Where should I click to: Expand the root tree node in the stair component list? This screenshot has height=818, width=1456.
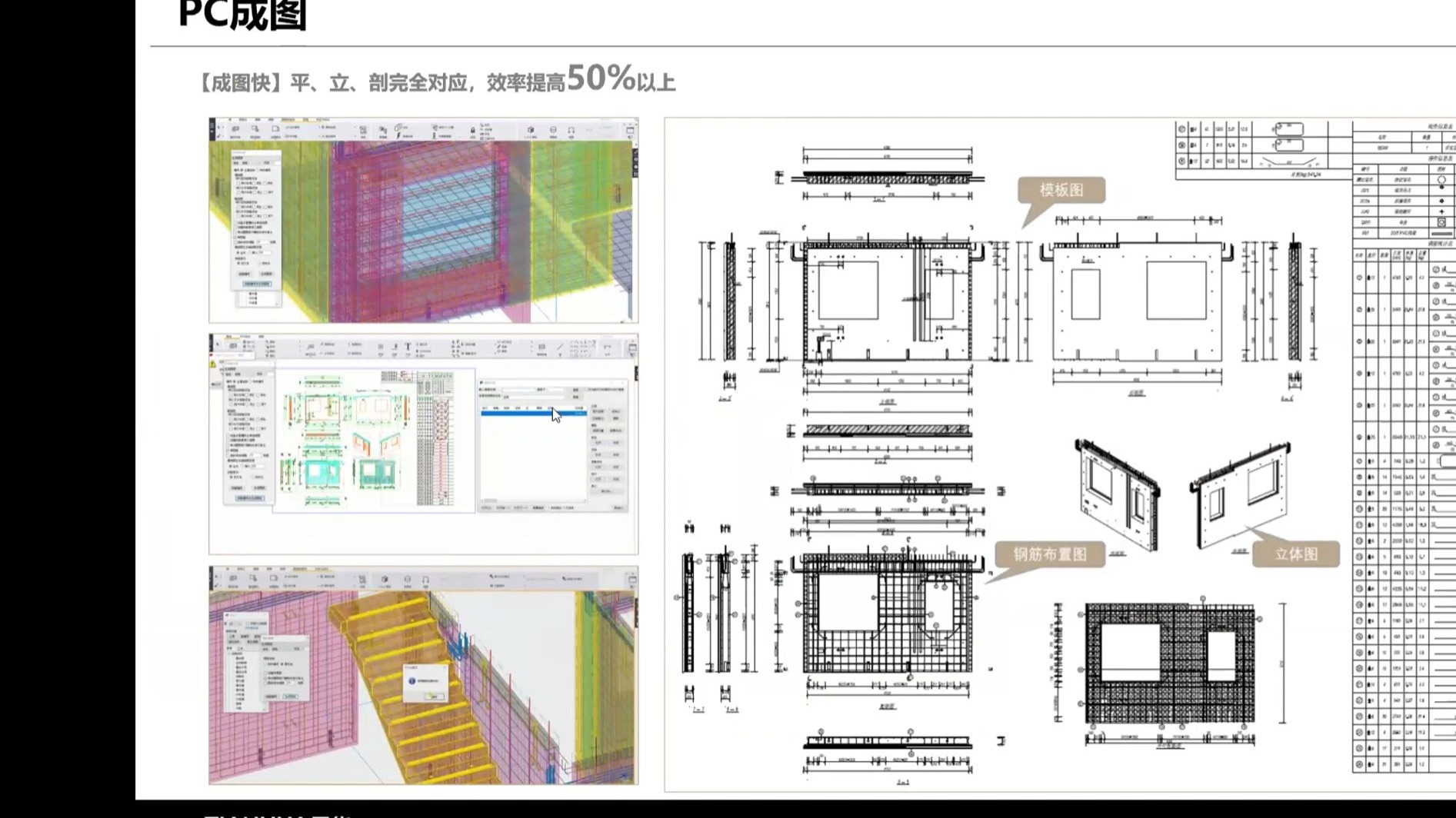[x=229, y=653]
